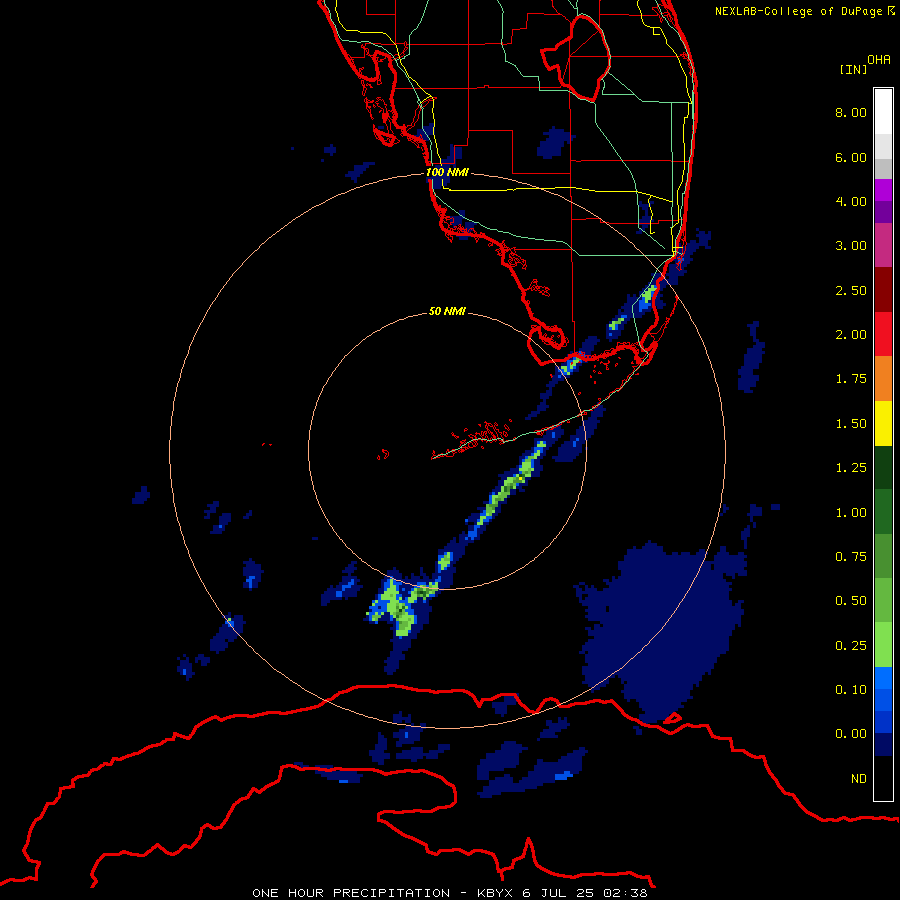Click the NEXLAB-College of DuPage credit text

pyautogui.click(x=799, y=11)
